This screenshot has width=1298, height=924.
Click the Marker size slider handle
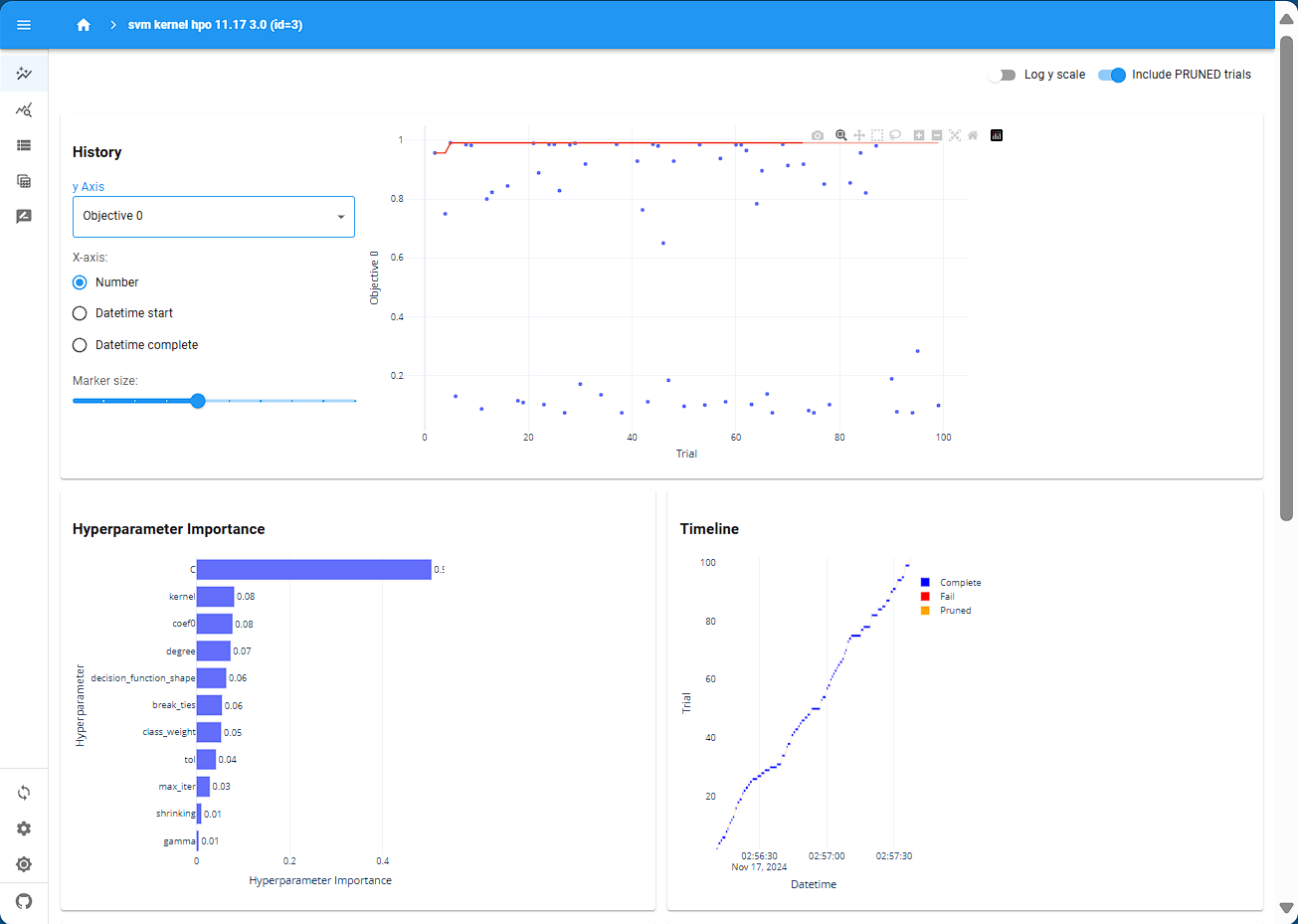pyautogui.click(x=198, y=401)
